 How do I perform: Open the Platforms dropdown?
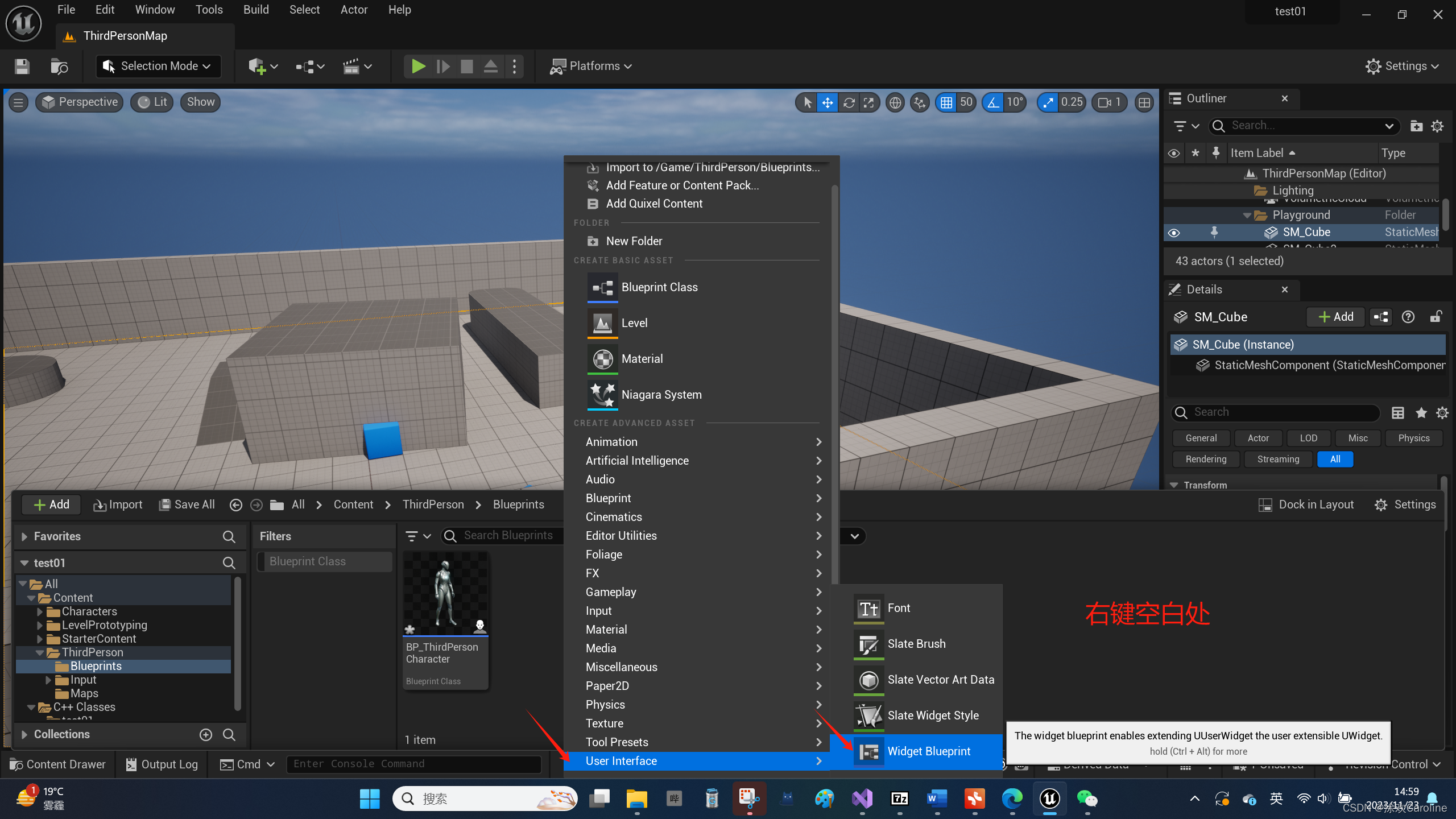pyautogui.click(x=591, y=66)
